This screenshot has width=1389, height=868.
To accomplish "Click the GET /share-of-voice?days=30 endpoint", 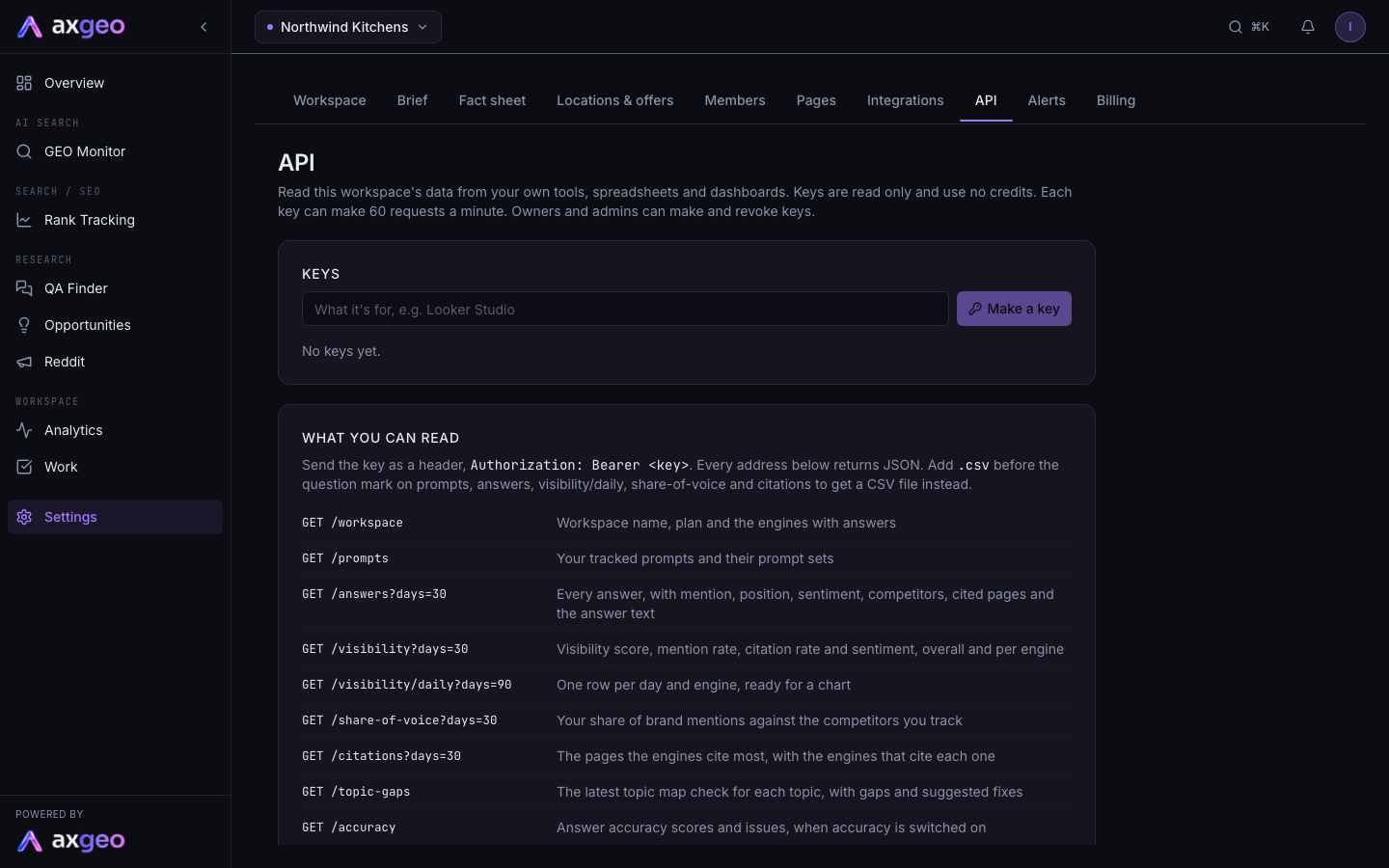I will (399, 720).
